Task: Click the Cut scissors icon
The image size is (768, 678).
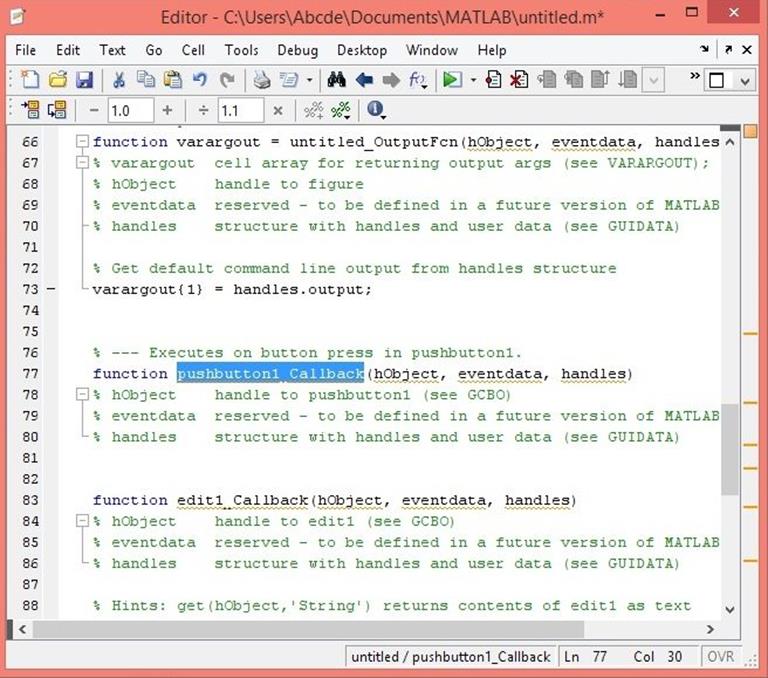Action: pos(119,80)
